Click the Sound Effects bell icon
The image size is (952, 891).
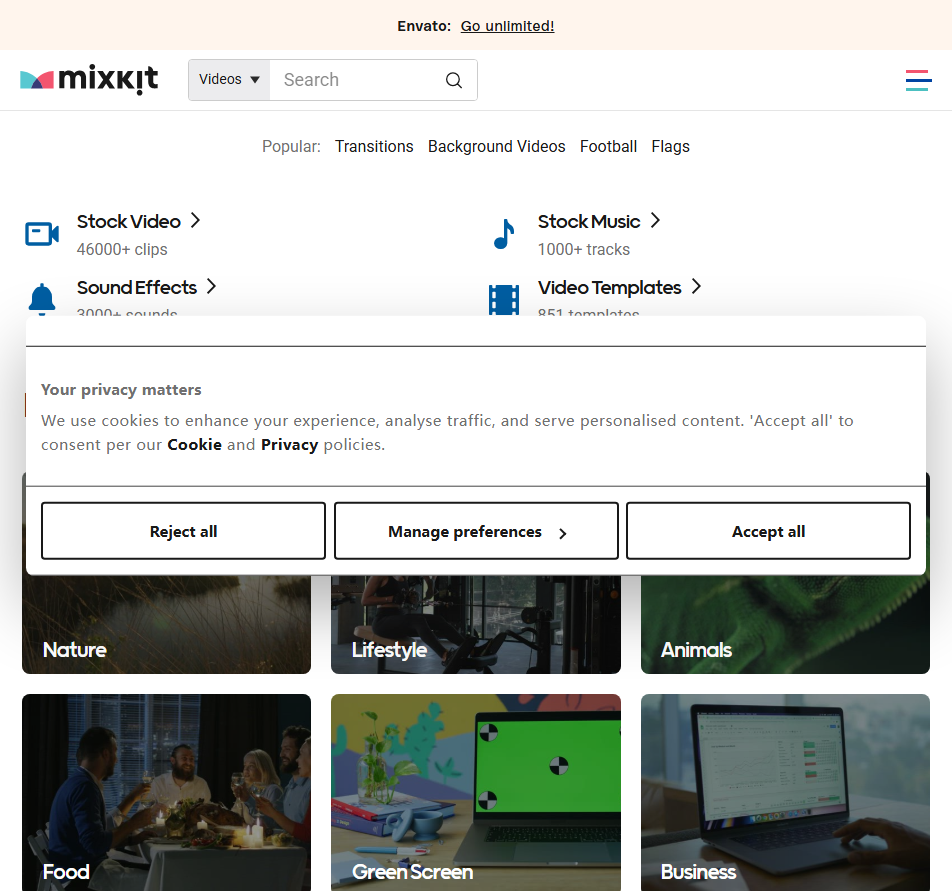(42, 299)
